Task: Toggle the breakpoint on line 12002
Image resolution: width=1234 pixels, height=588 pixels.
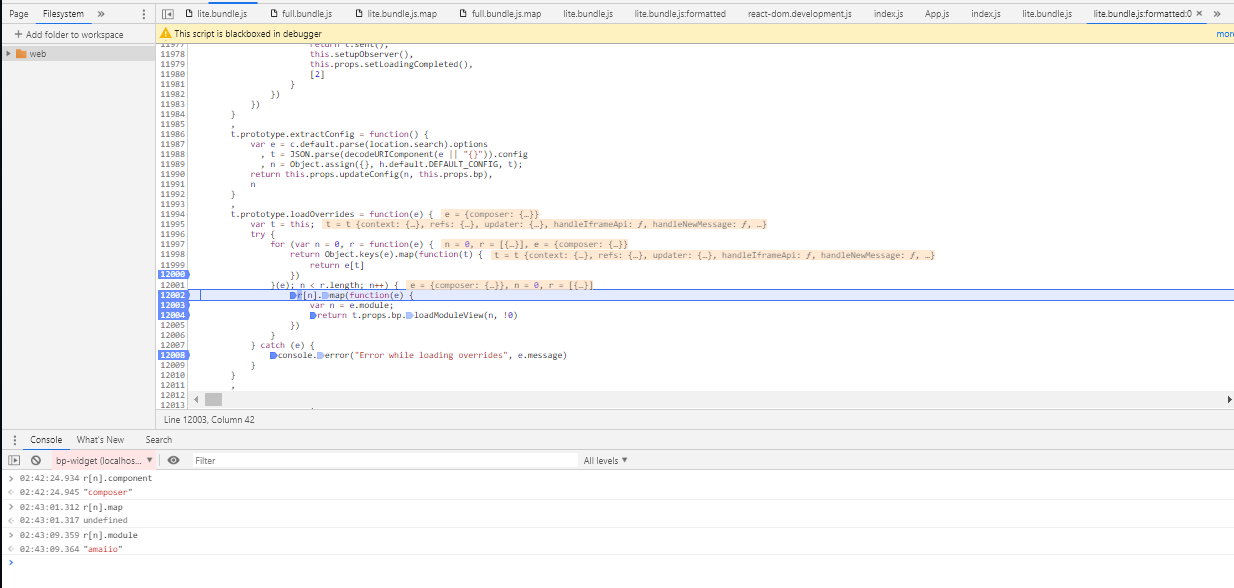Action: point(172,294)
